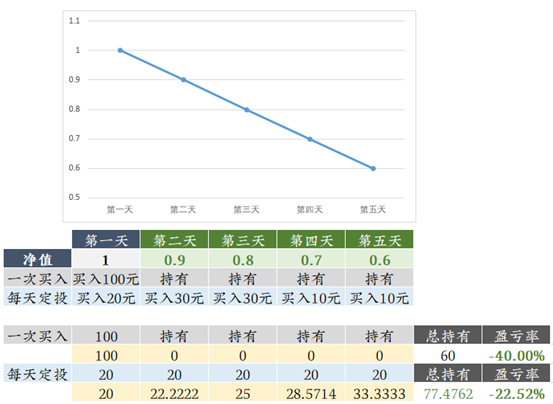Click the 买入20元 cell
553x404 pixels.
tap(106, 297)
